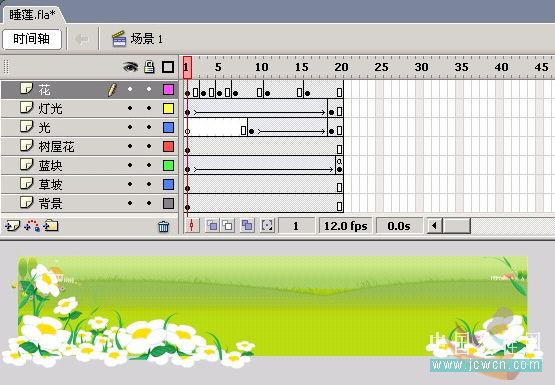Click the 0.0s elapsed time field
Image resolution: width=555 pixels, height=385 pixels.
tap(399, 226)
